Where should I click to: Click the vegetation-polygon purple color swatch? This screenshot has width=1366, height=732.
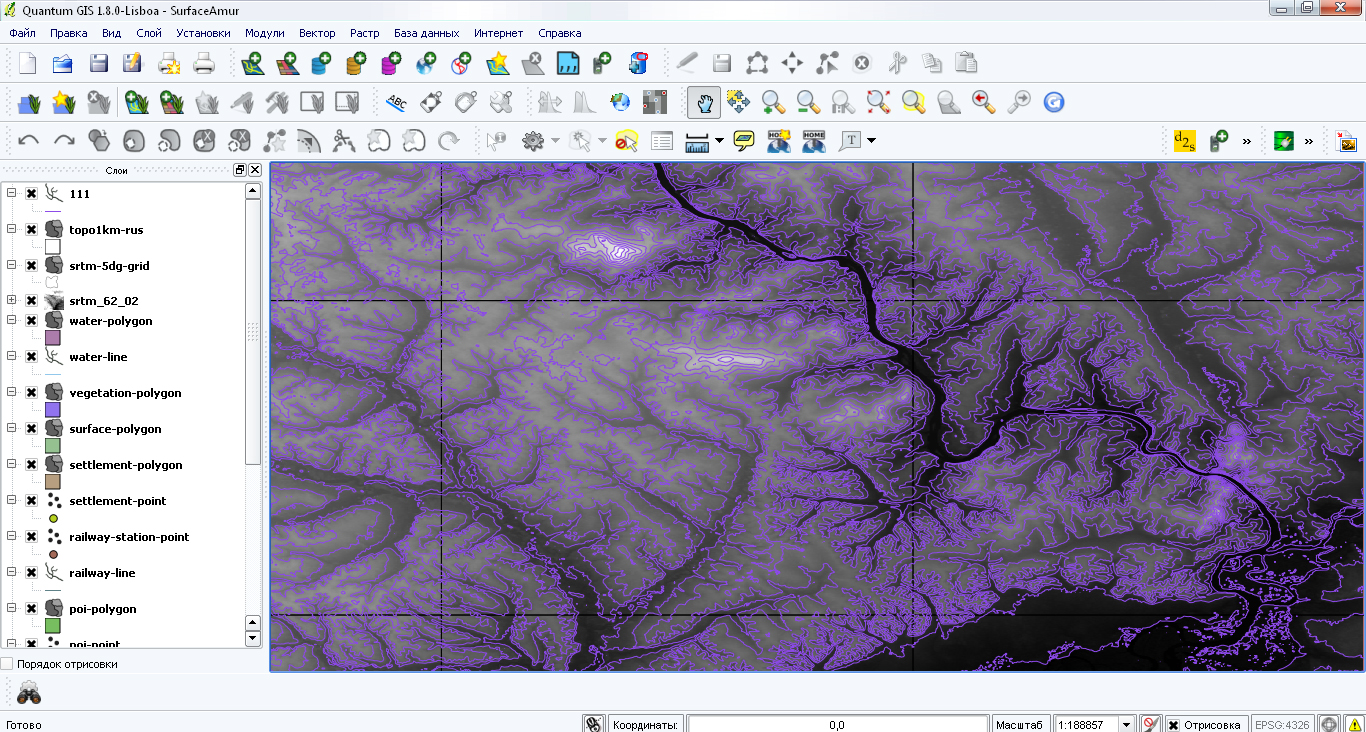coord(53,410)
